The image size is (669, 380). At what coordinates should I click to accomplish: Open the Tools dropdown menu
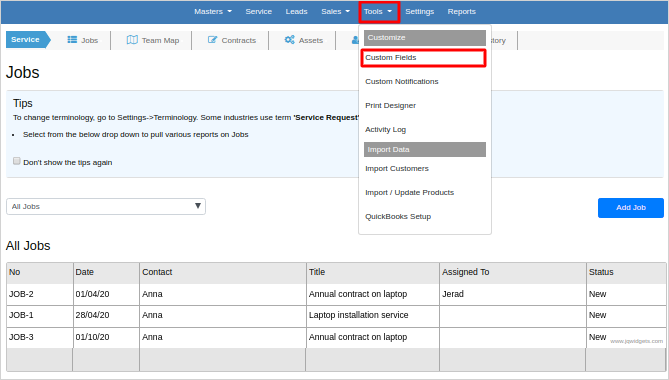pos(378,12)
